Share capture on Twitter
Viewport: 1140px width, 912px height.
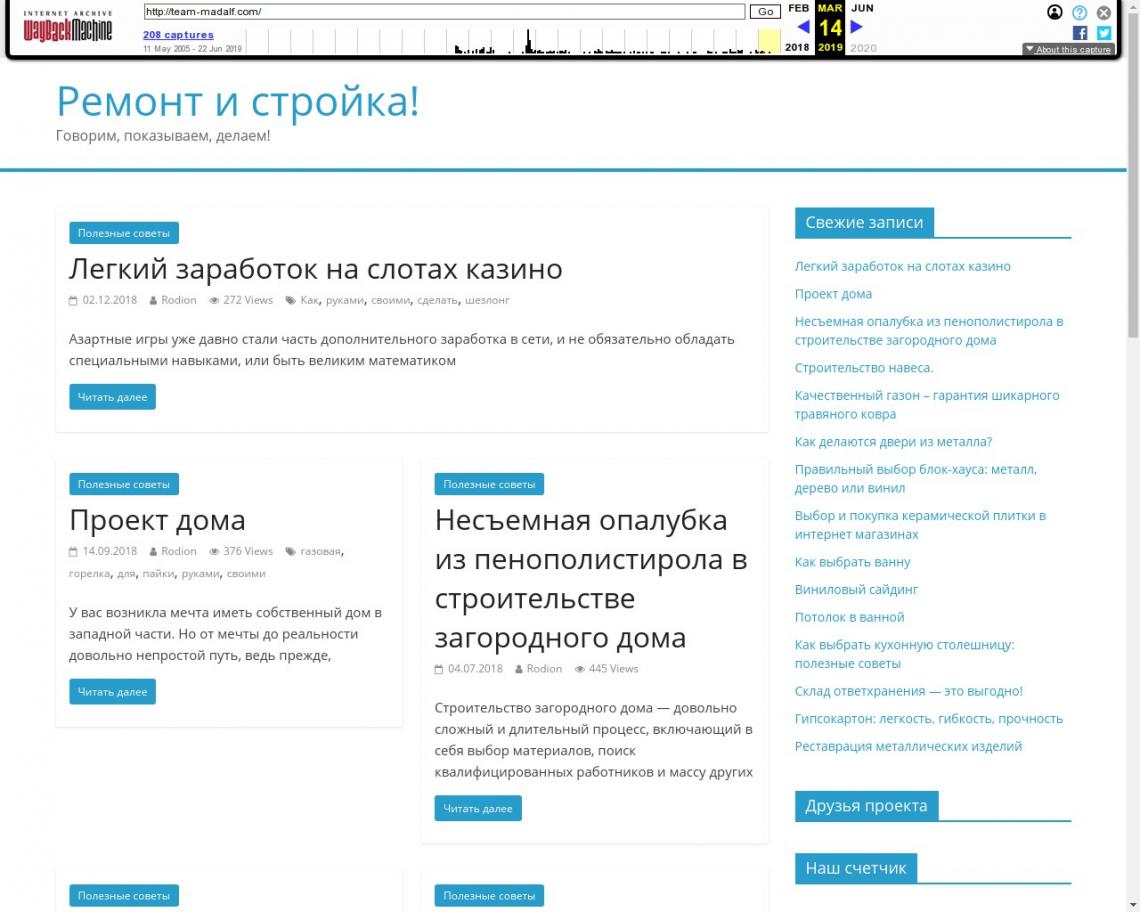[1104, 33]
